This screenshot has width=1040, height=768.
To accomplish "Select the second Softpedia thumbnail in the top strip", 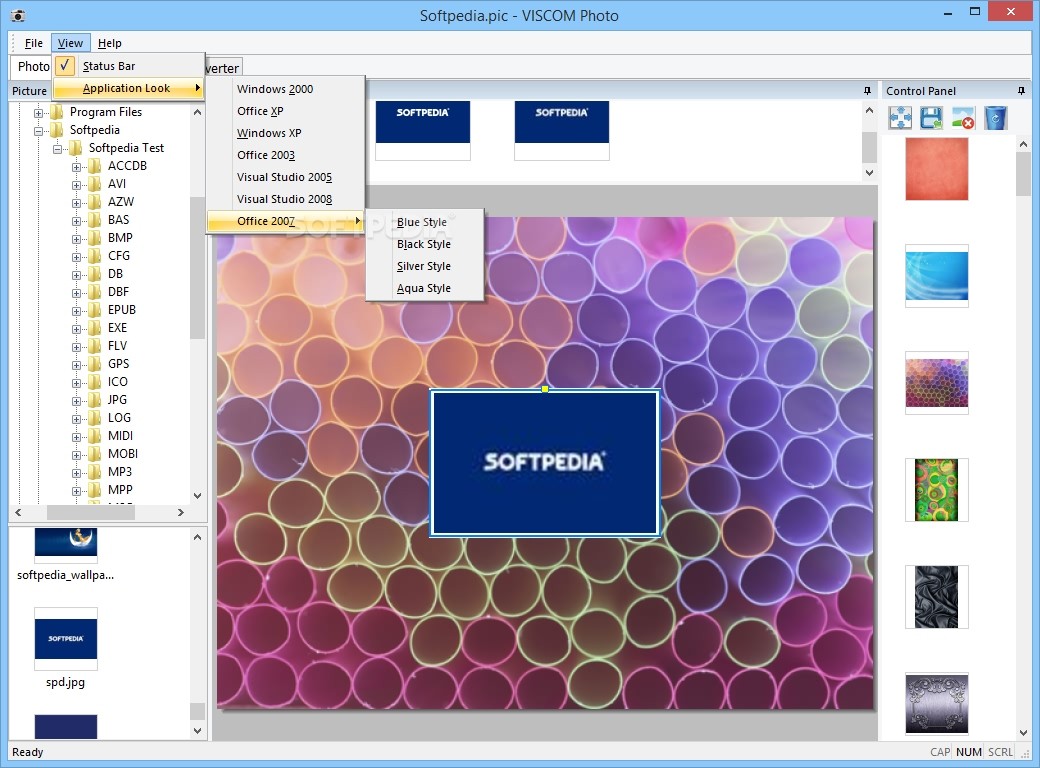I will click(562, 130).
